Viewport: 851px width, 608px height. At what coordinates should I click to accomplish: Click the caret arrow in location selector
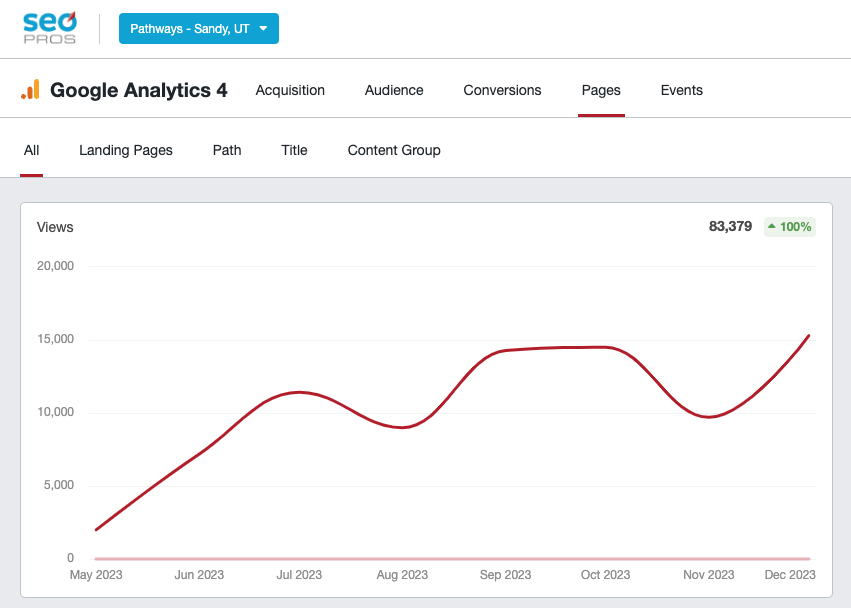point(263,29)
